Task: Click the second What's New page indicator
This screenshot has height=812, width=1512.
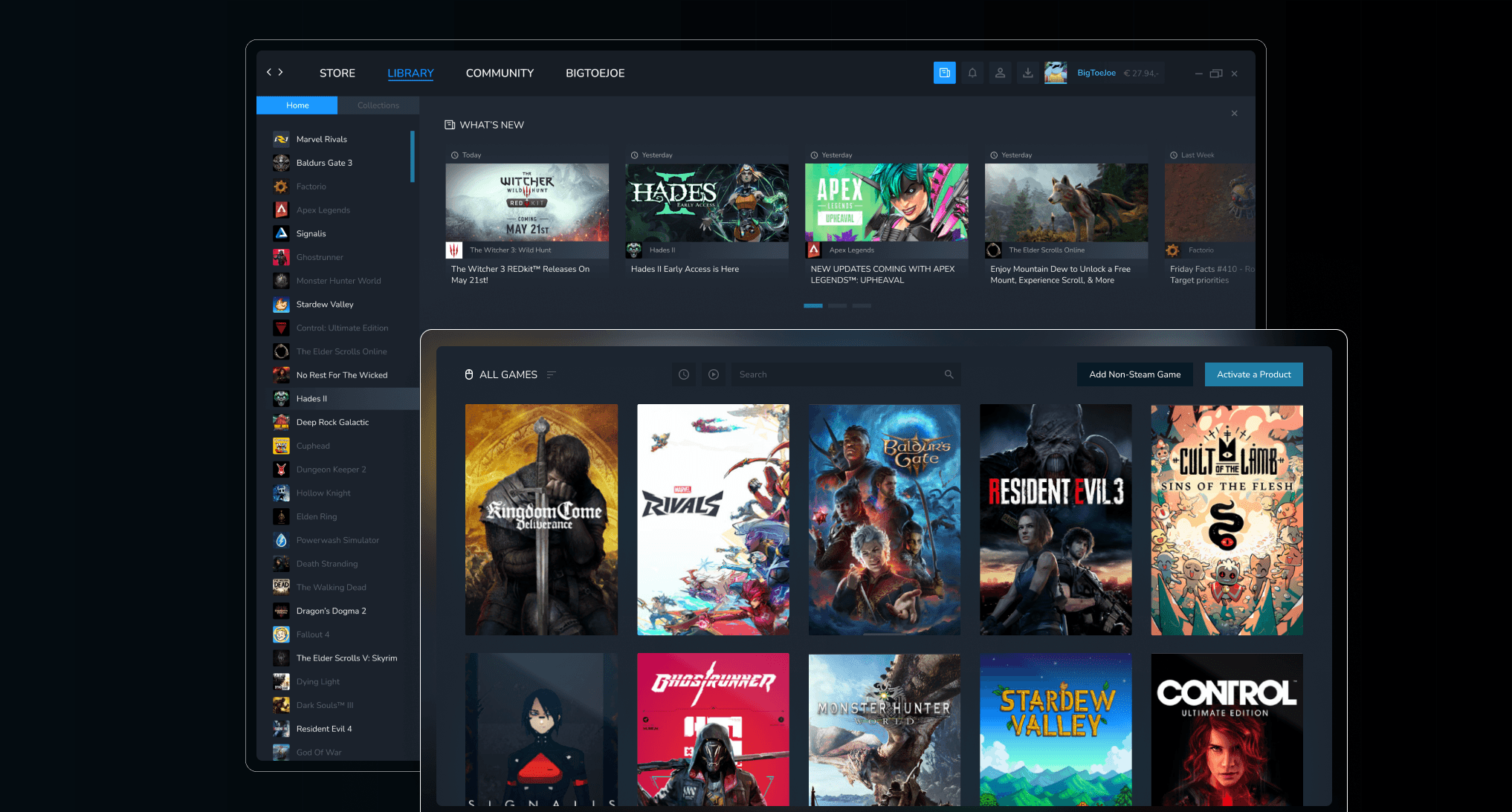Action: (x=837, y=305)
